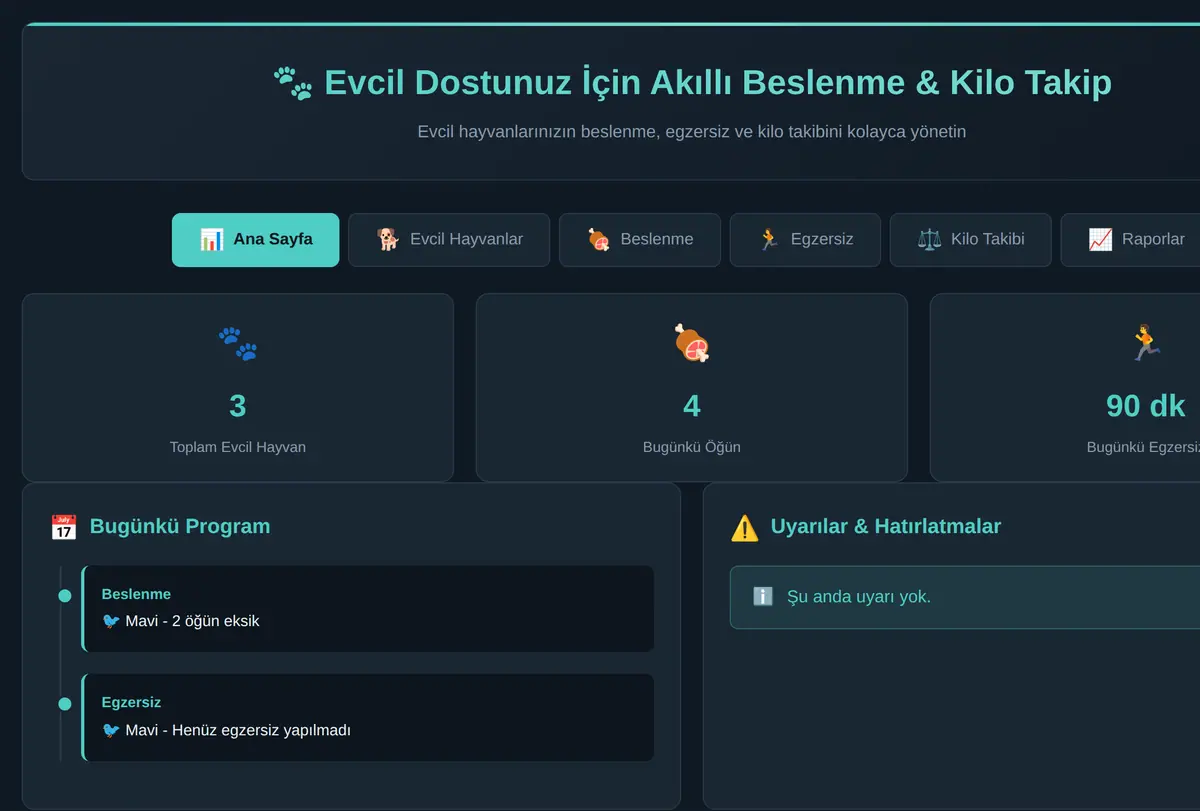This screenshot has height=811, width=1200.
Task: Click the warning icon beside Uyarılar & Hatırlatmalar
Action: [x=744, y=527]
